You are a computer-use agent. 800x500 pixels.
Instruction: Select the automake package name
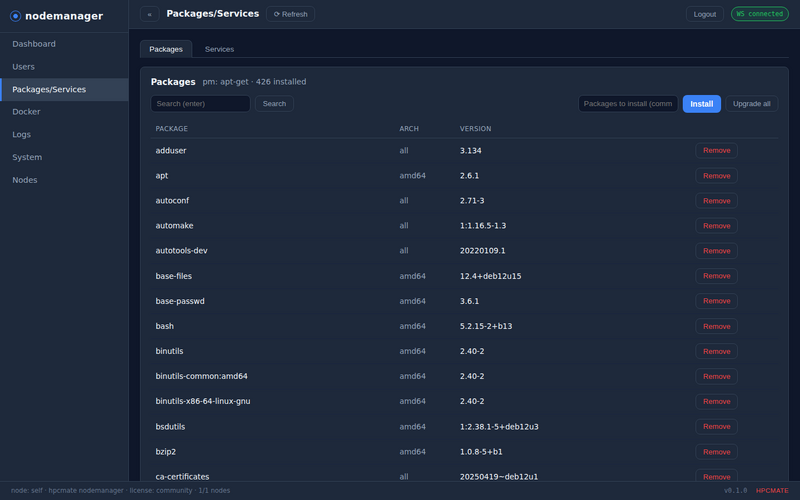pyautogui.click(x=174, y=226)
